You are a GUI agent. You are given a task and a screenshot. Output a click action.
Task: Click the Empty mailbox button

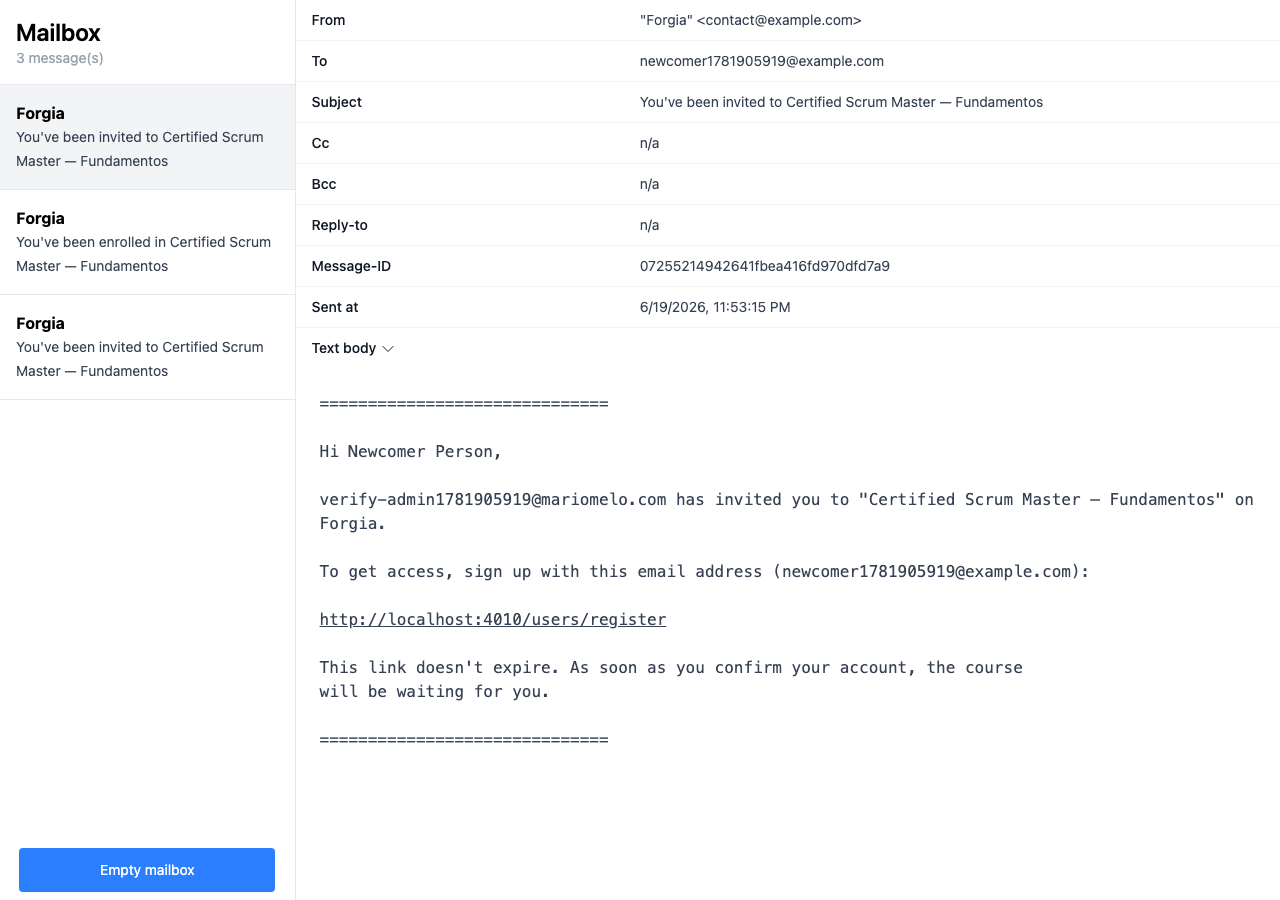[x=147, y=870]
